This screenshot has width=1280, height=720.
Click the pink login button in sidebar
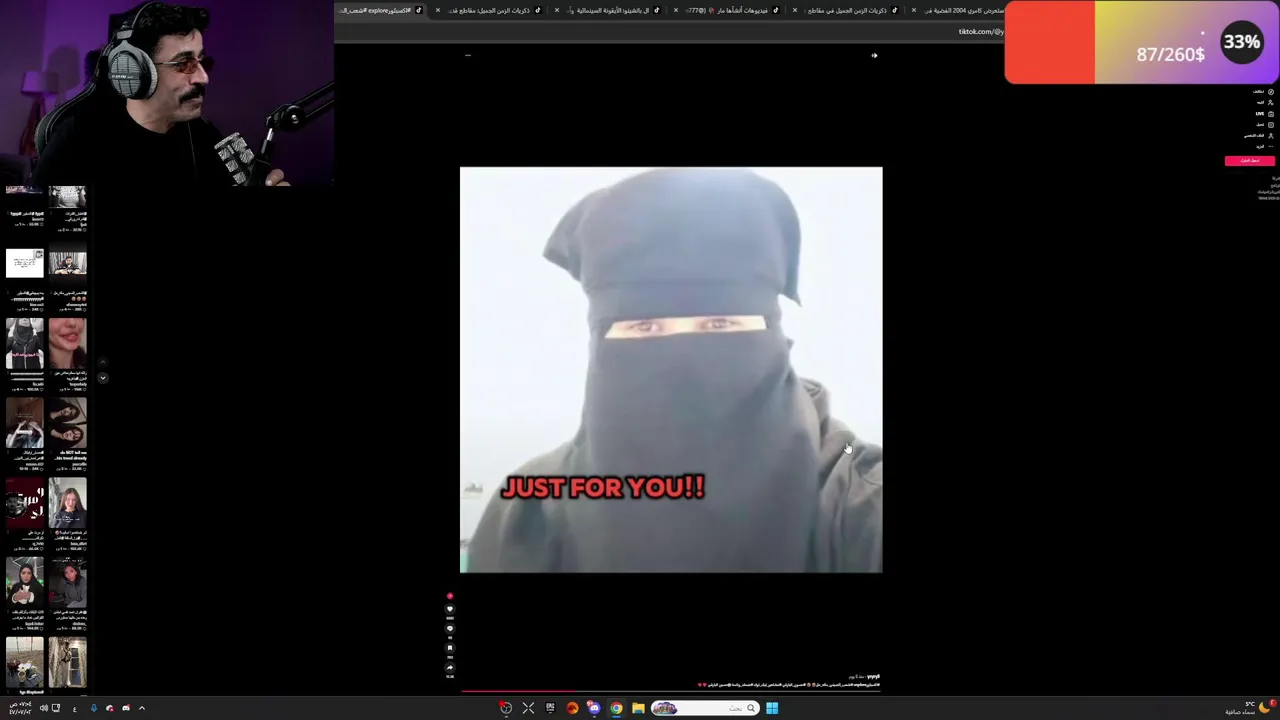[x=1250, y=161]
